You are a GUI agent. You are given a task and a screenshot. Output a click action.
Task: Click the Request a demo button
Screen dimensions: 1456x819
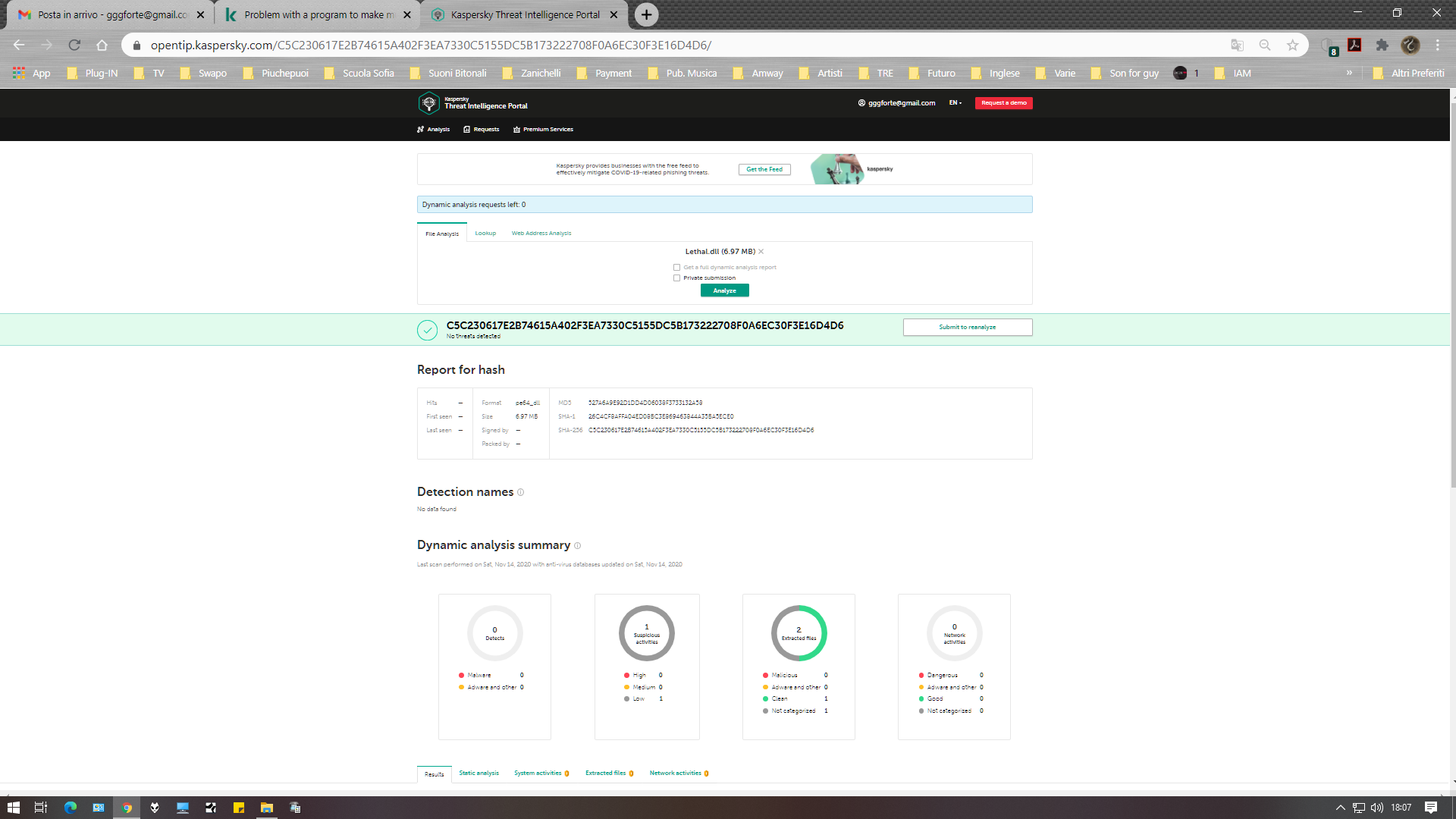click(x=1003, y=102)
